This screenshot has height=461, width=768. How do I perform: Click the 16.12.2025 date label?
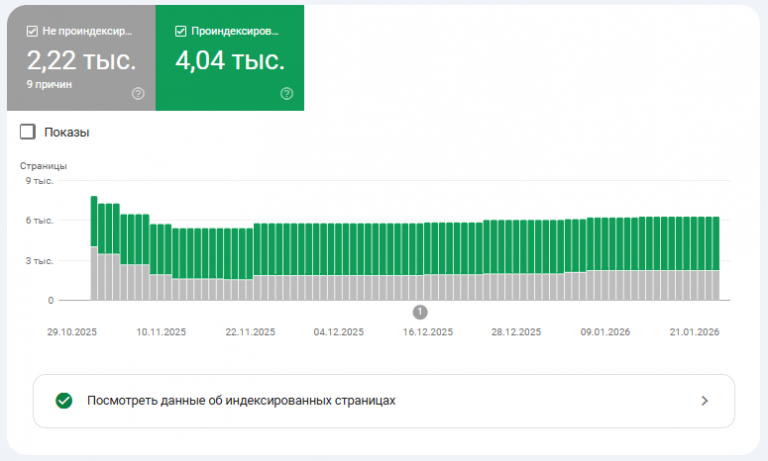click(428, 332)
